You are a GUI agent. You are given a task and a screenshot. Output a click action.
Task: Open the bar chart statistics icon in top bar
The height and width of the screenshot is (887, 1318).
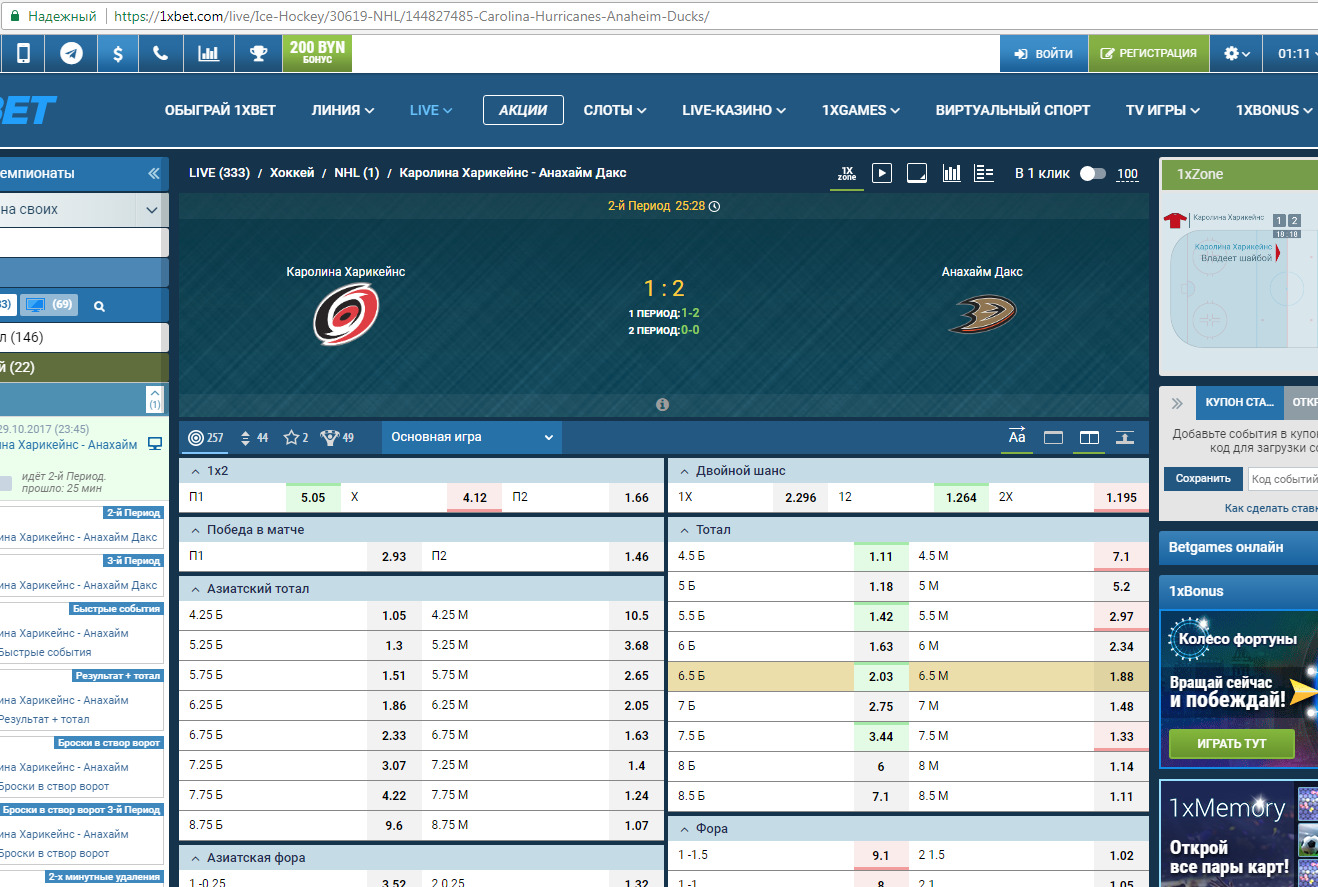(x=208, y=53)
